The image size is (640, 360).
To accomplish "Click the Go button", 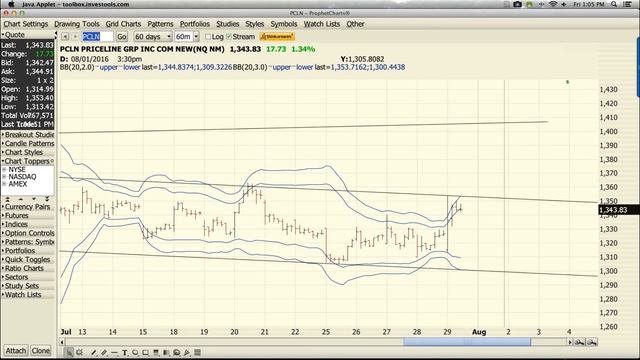I will pos(122,37).
